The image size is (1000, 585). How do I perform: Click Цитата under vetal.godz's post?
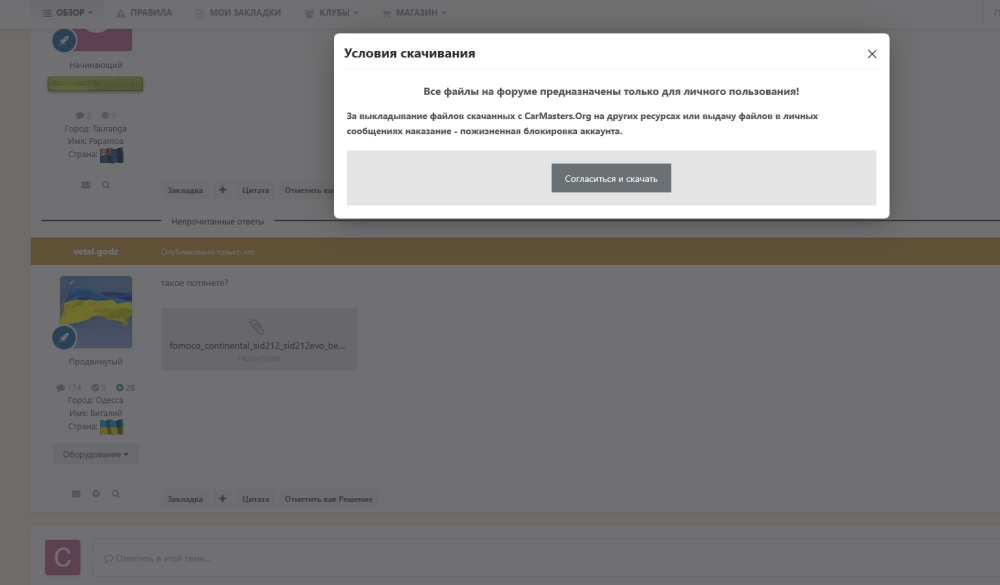256,499
